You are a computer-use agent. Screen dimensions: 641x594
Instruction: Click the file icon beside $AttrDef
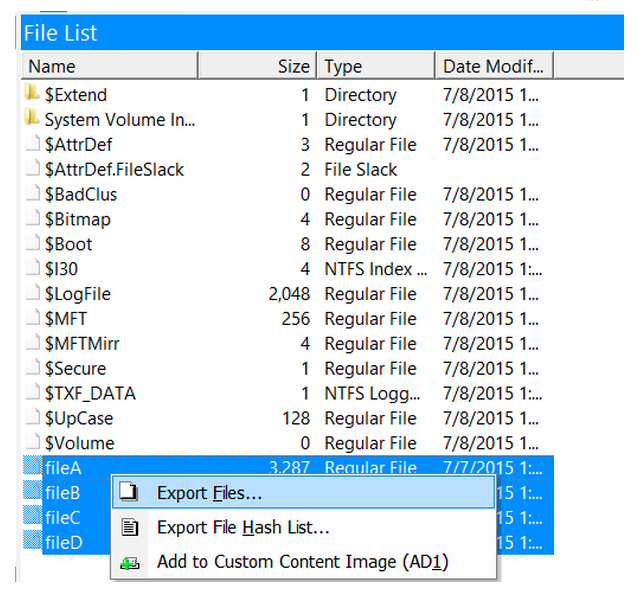click(33, 143)
